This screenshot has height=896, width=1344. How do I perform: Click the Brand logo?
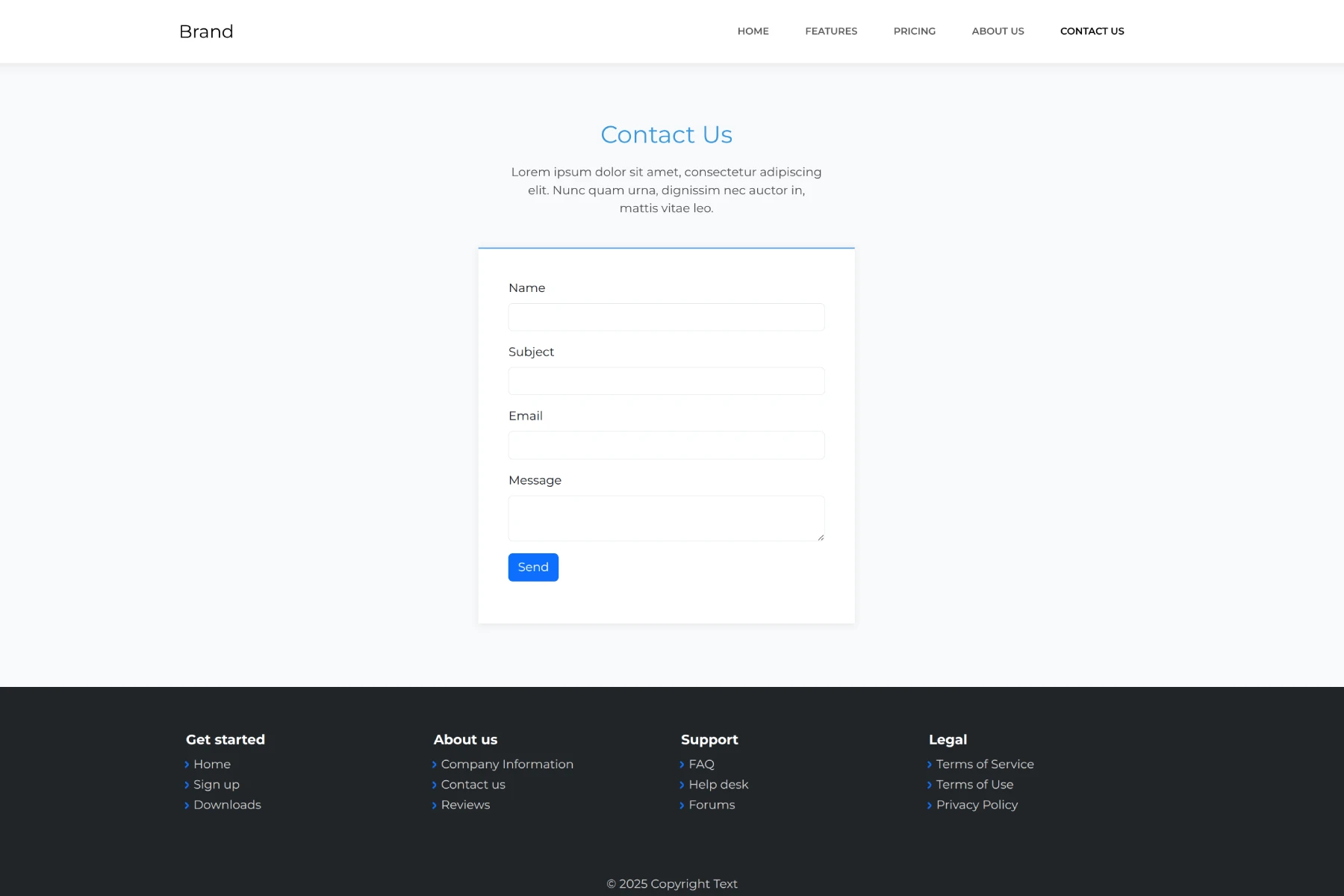click(206, 31)
